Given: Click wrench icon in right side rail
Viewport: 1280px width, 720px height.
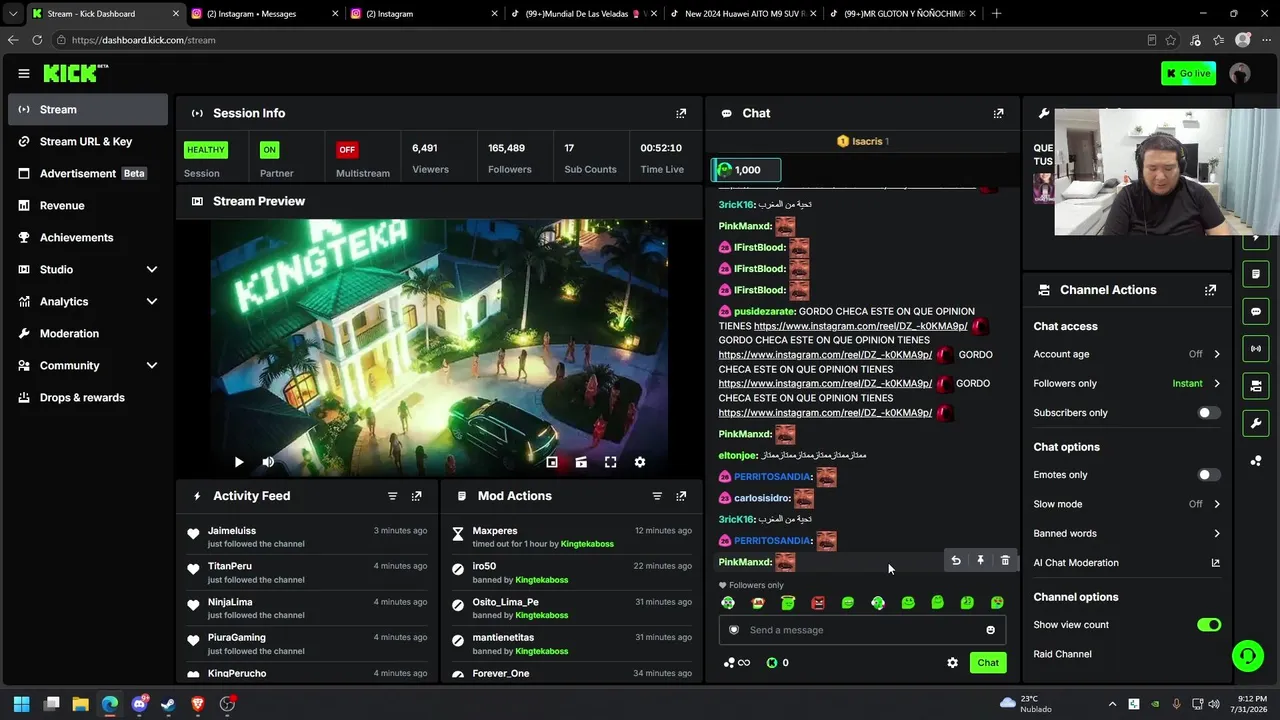Looking at the screenshot, I should point(1256,424).
